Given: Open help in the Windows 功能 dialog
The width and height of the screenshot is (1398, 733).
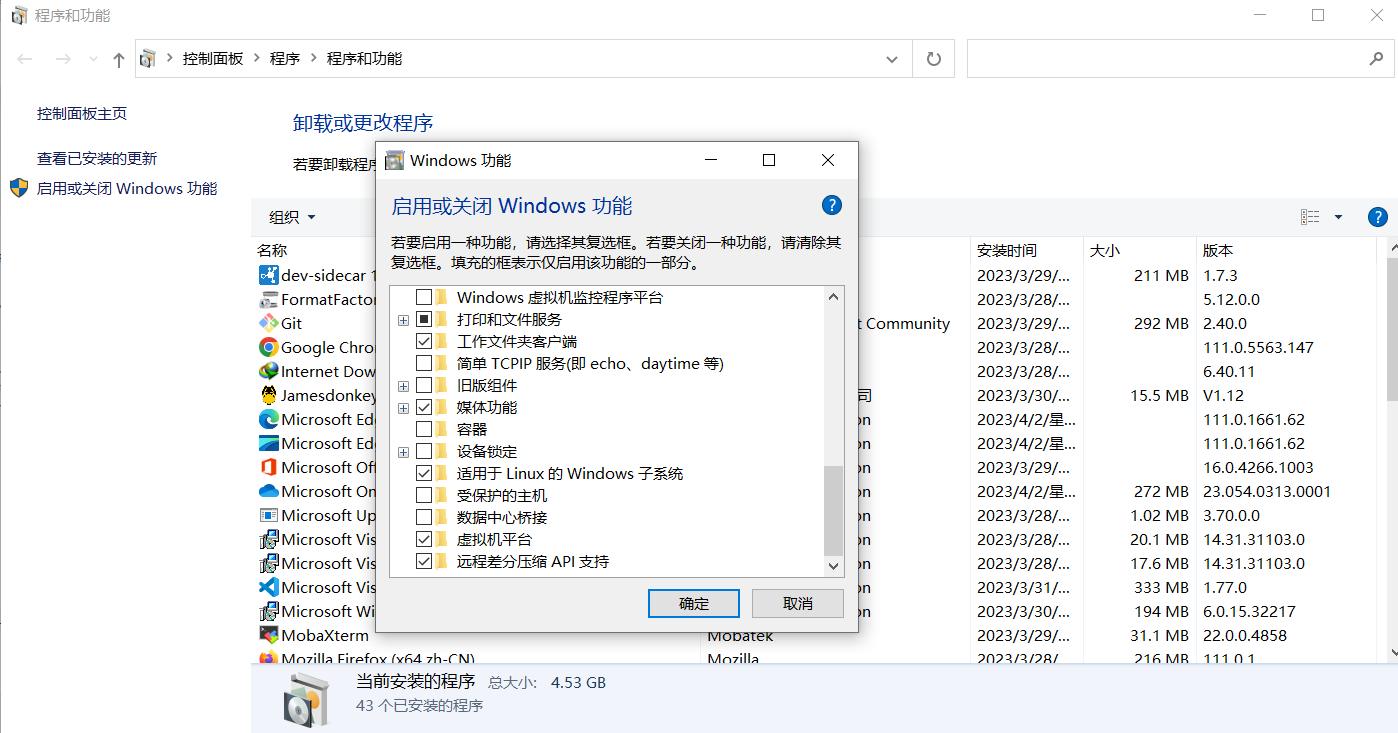Looking at the screenshot, I should click(x=832, y=205).
